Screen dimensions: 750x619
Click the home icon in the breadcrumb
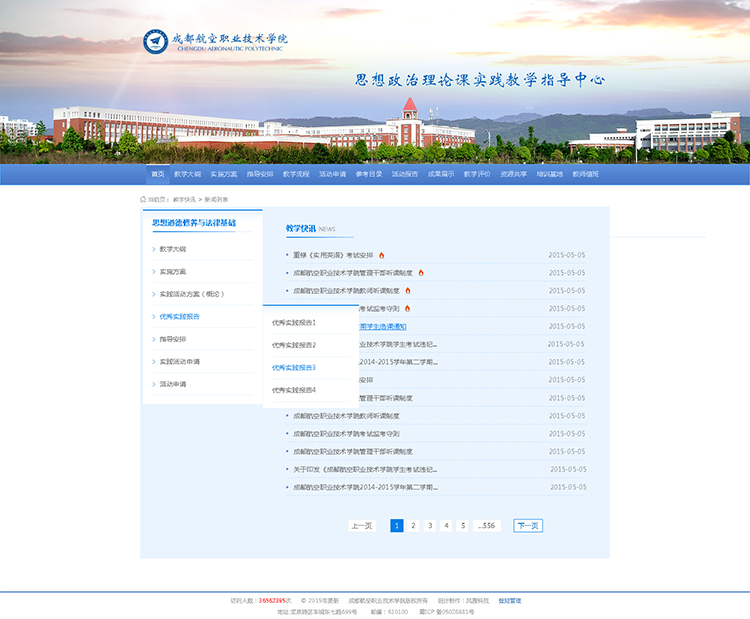pyautogui.click(x=143, y=200)
